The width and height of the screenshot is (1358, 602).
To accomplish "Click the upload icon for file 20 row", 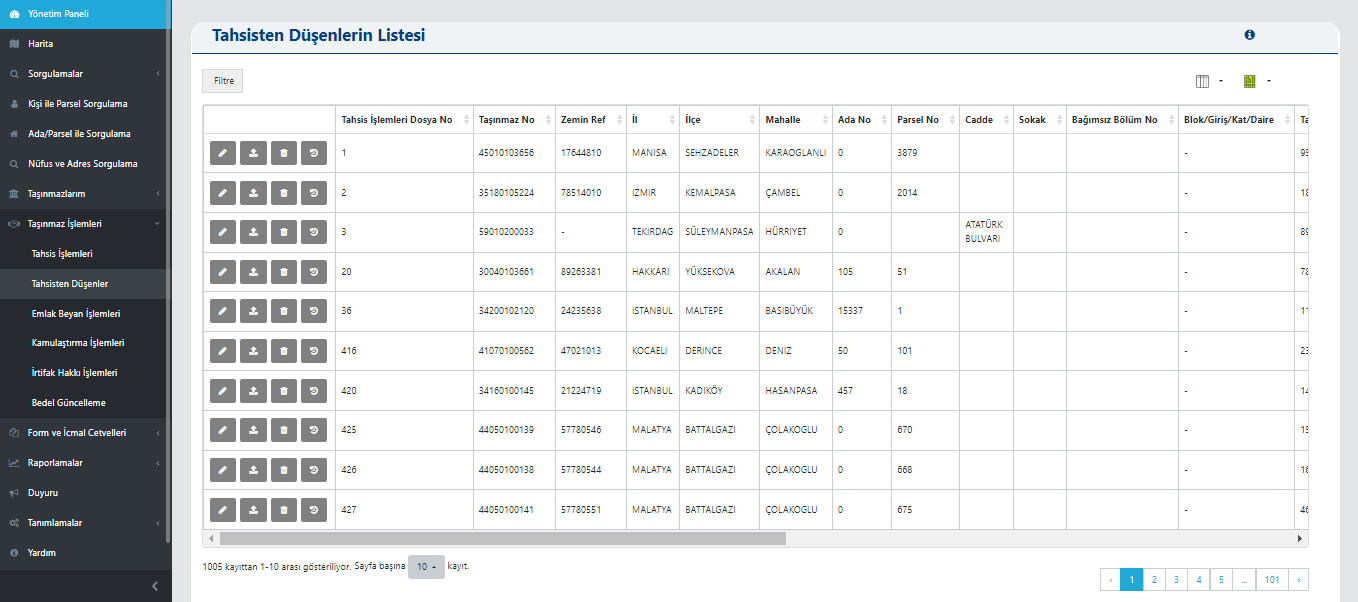I will [x=254, y=272].
